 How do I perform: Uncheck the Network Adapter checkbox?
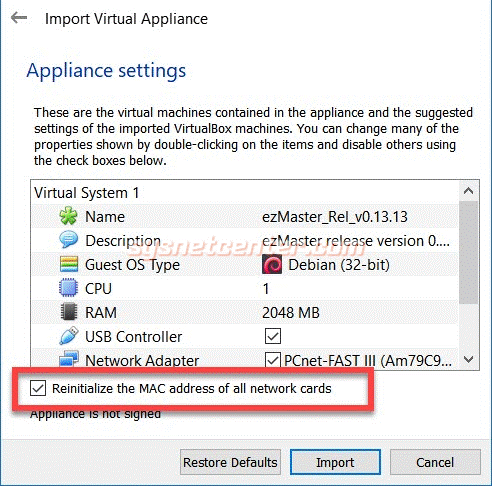[273, 360]
